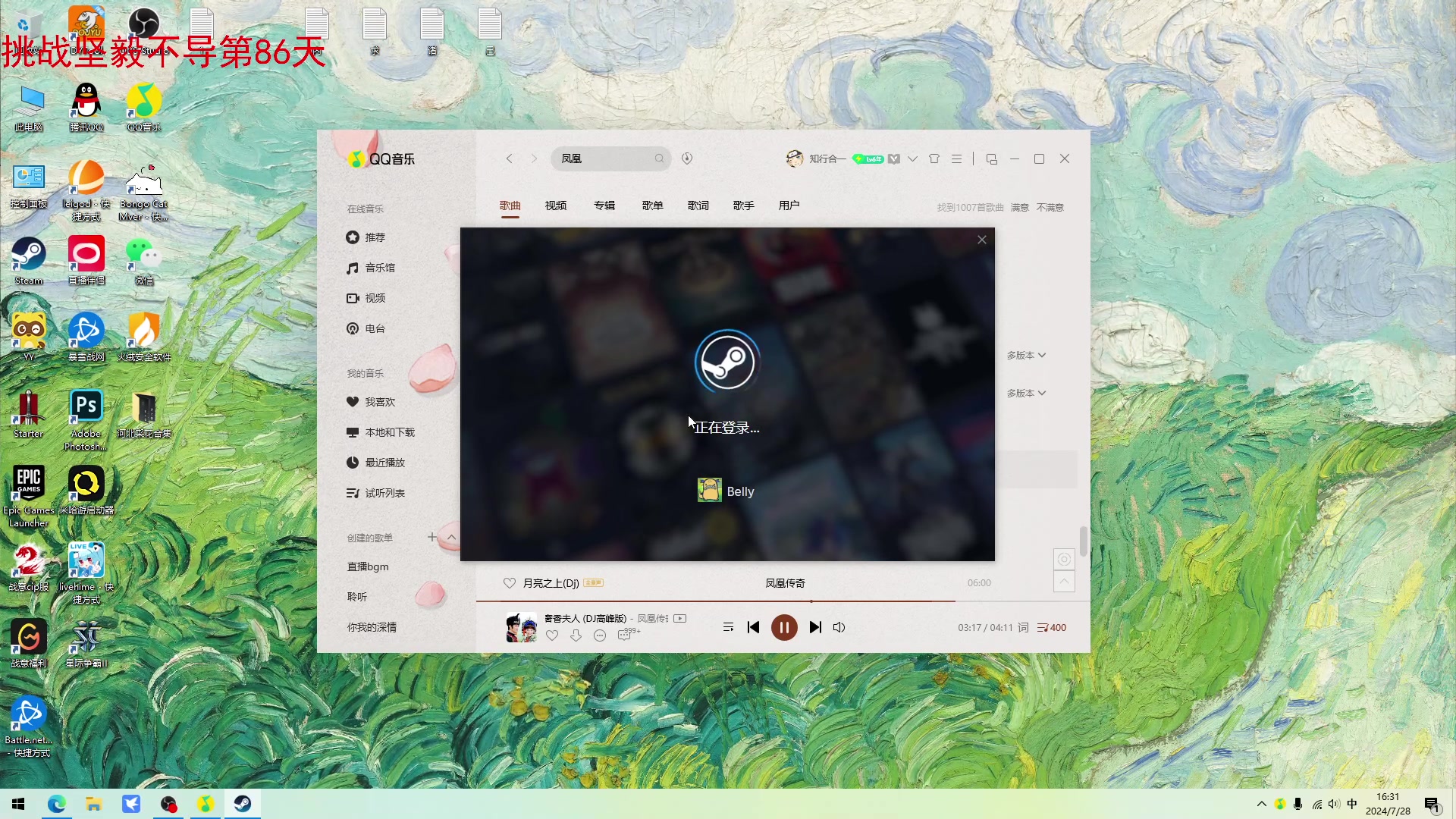Screen dimensions: 1456x819
Task: Switch to 歌单 tab in QQ音乐 search
Action: [x=651, y=205]
